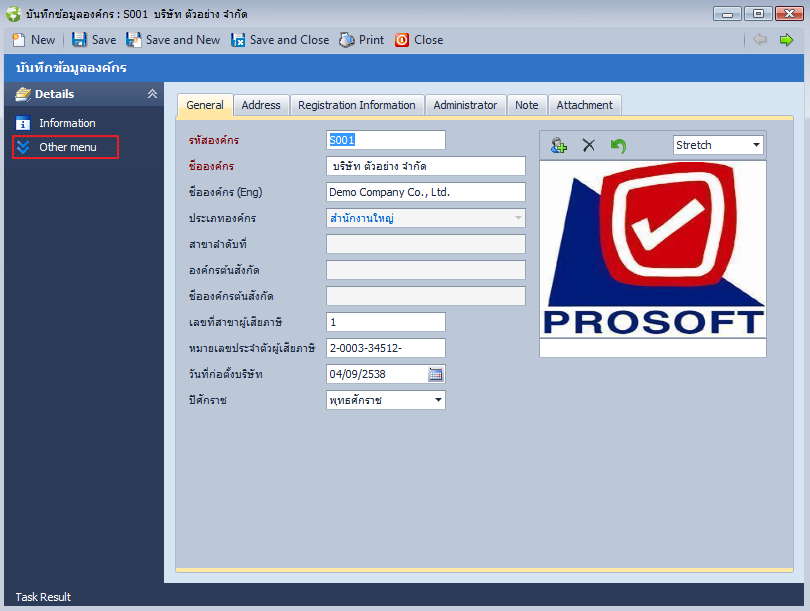Click the ชื่อองค์กร name field

click(426, 166)
